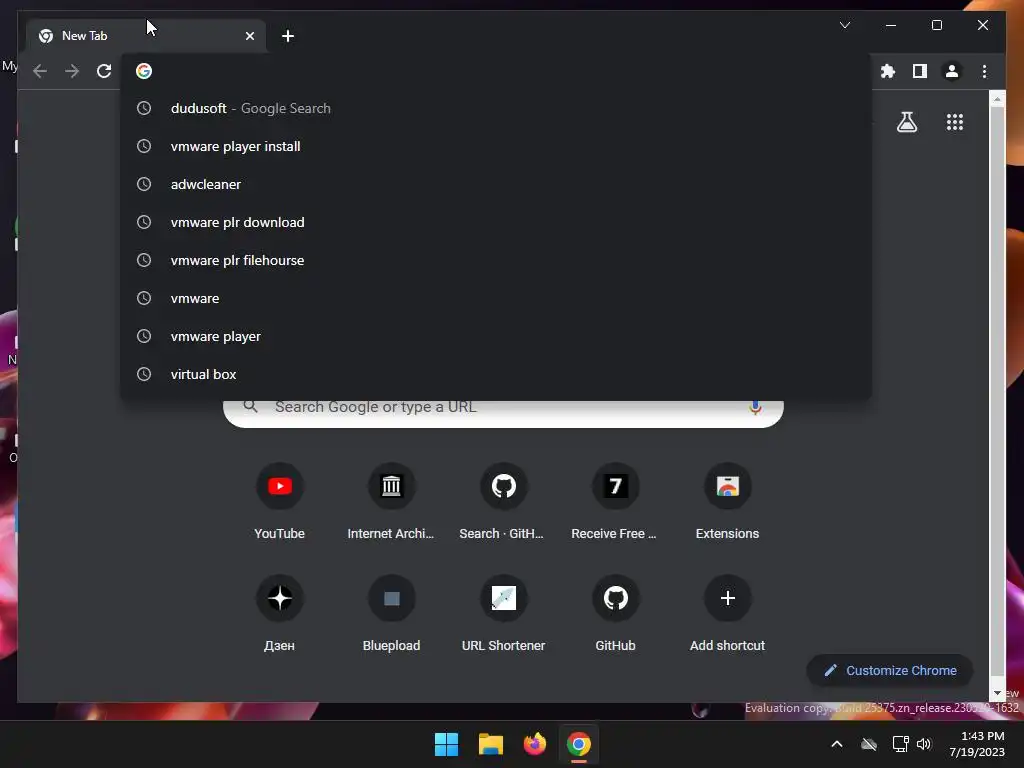The height and width of the screenshot is (768, 1024).
Task: Reload the page with the refresh icon
Action: tap(104, 71)
